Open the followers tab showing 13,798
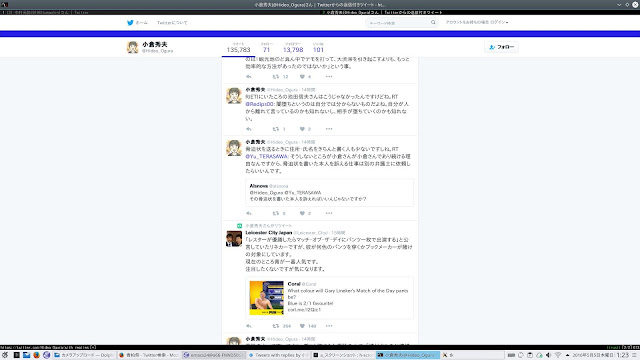The image size is (640, 360). (x=293, y=48)
